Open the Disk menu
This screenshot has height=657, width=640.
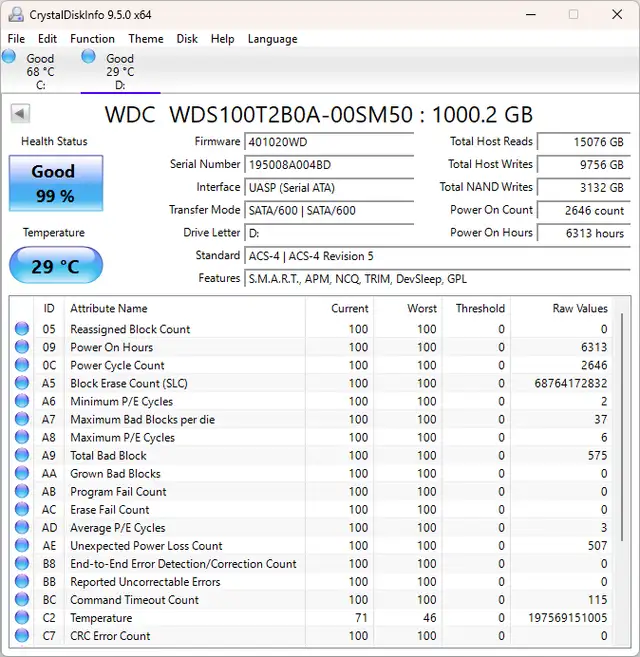pos(187,39)
